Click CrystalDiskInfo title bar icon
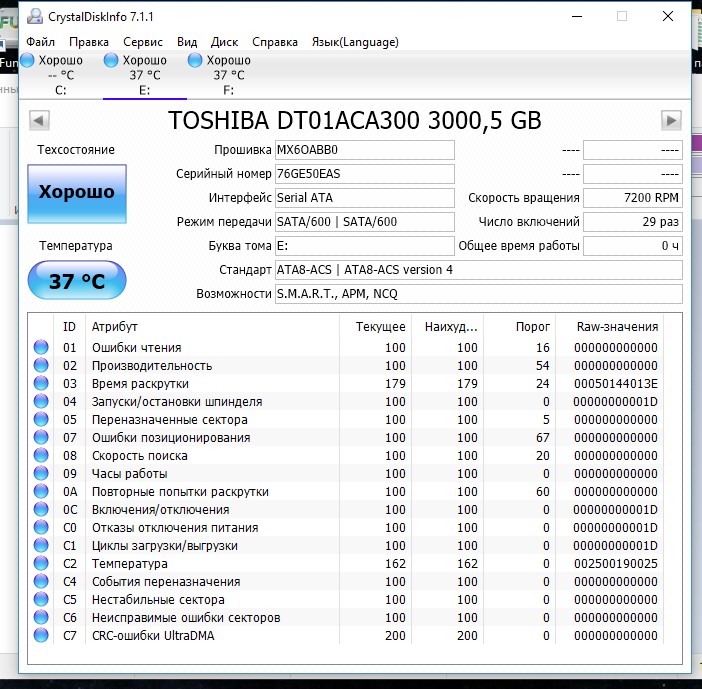This screenshot has height=689, width=702. 35,17
